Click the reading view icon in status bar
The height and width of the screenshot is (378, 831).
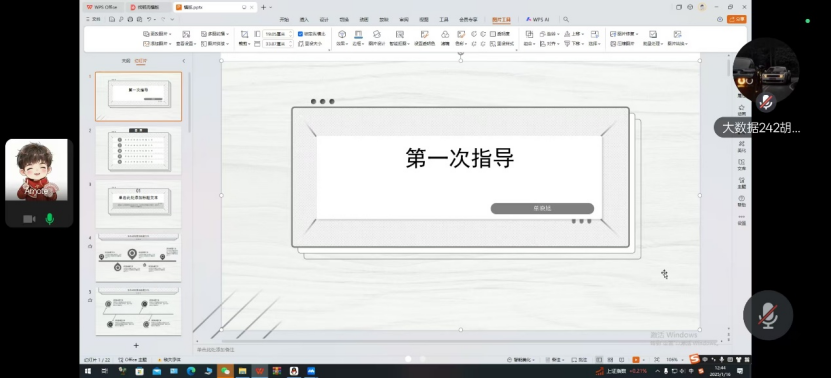(622, 359)
